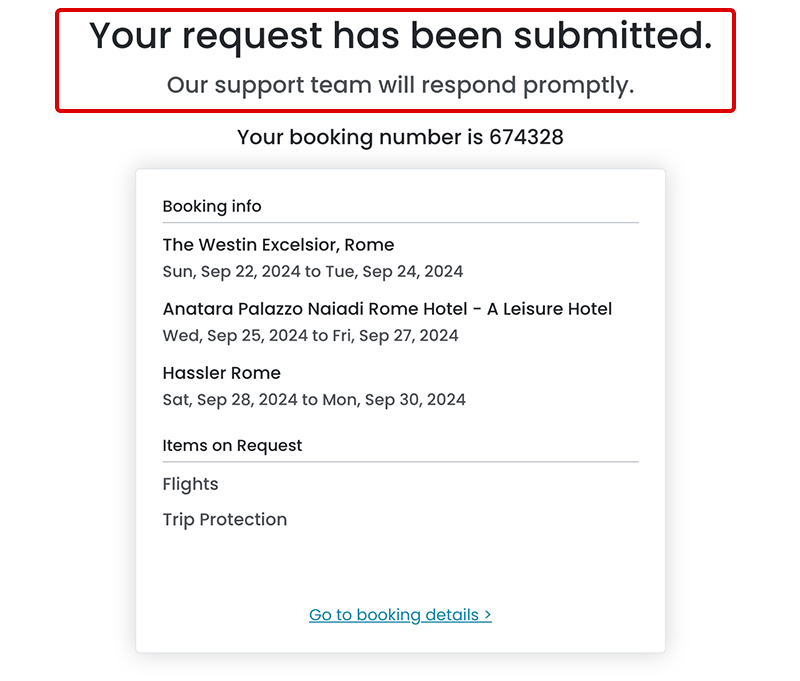The image size is (800, 681).
Task: Open the Go to booking details link
Action: click(x=394, y=615)
